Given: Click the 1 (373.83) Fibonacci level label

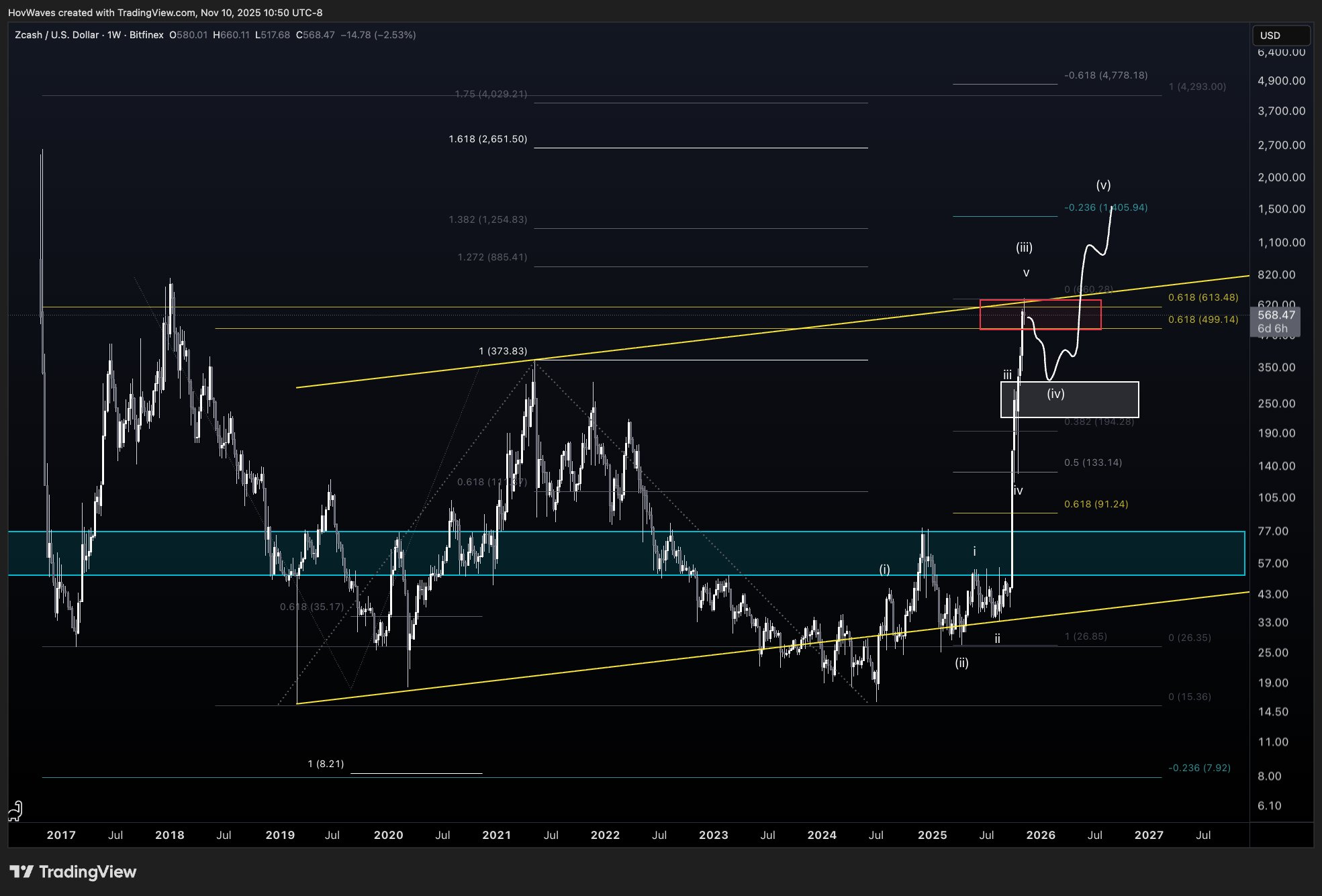Looking at the screenshot, I should [x=503, y=351].
